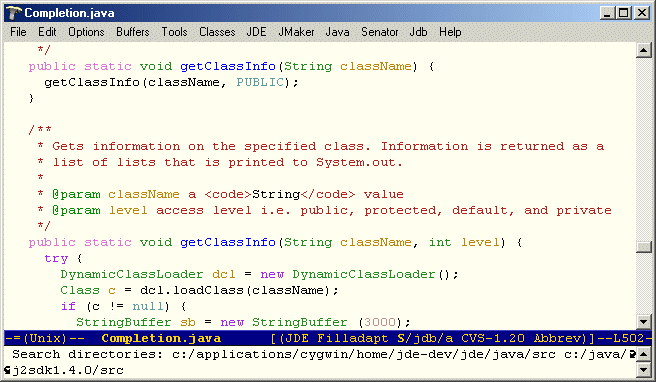Open the File menu
Screen dimensions: 656x382
click(18, 32)
